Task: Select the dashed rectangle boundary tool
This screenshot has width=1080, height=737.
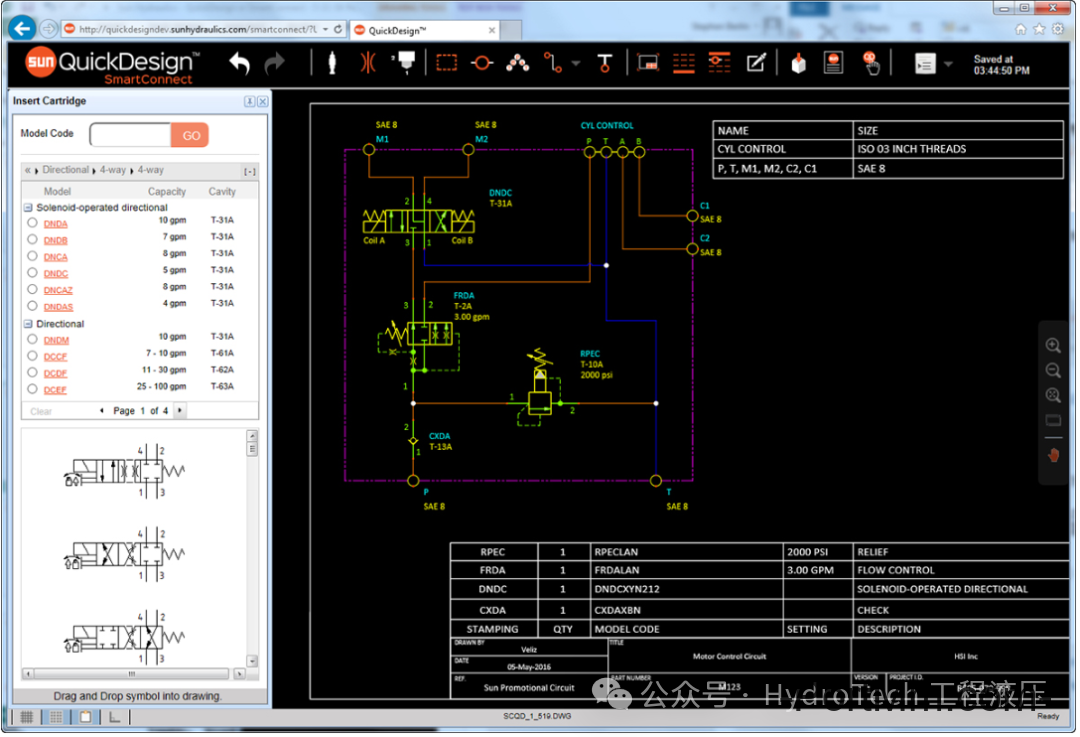Action: click(x=446, y=63)
